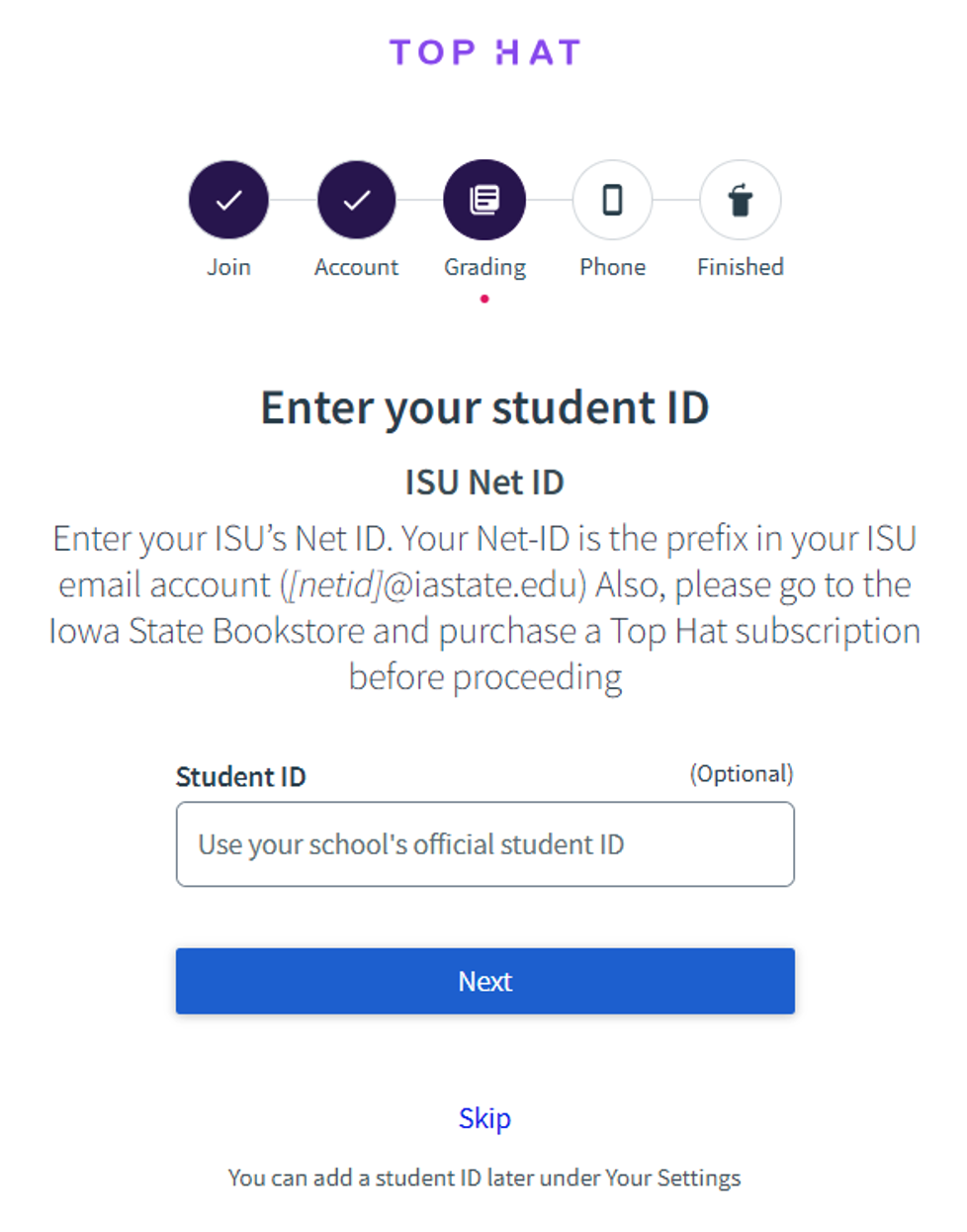Click the pink progress dot below Grading
This screenshot has width=967, height=1232.
[484, 296]
